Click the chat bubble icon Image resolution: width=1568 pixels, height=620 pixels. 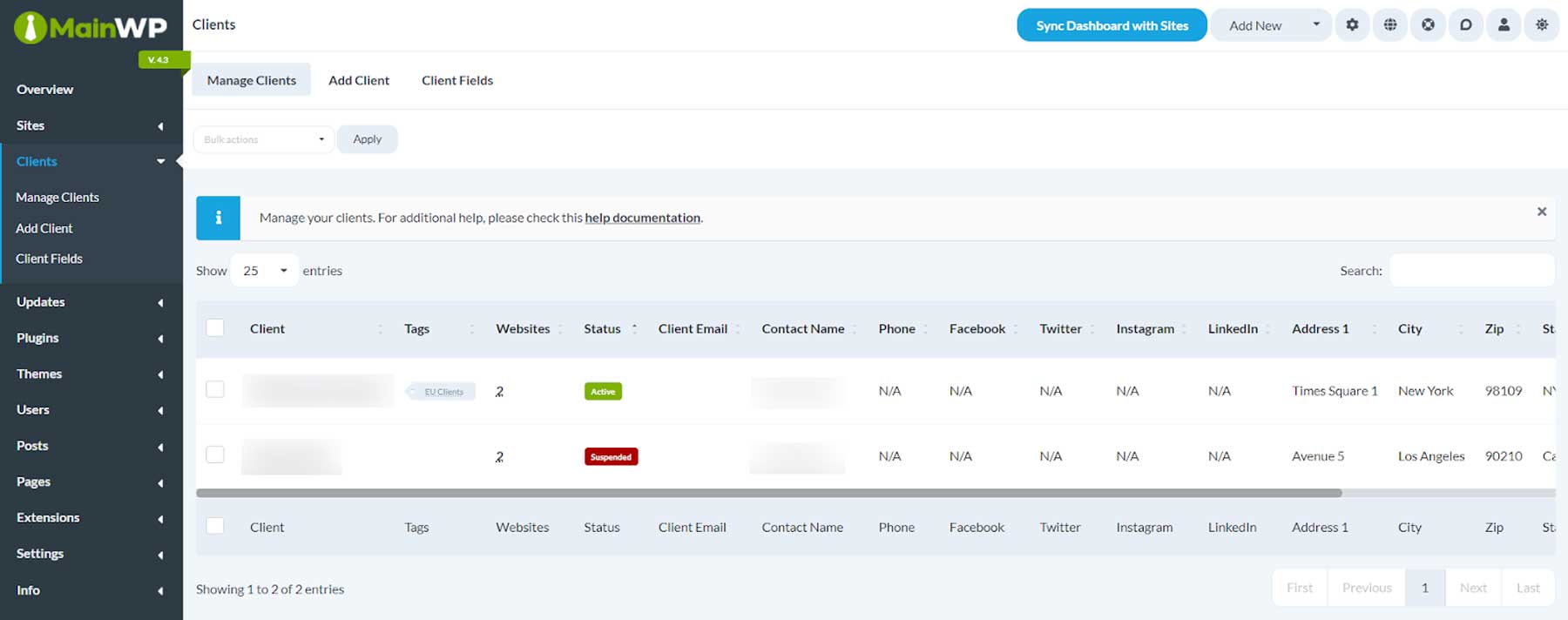tap(1466, 25)
